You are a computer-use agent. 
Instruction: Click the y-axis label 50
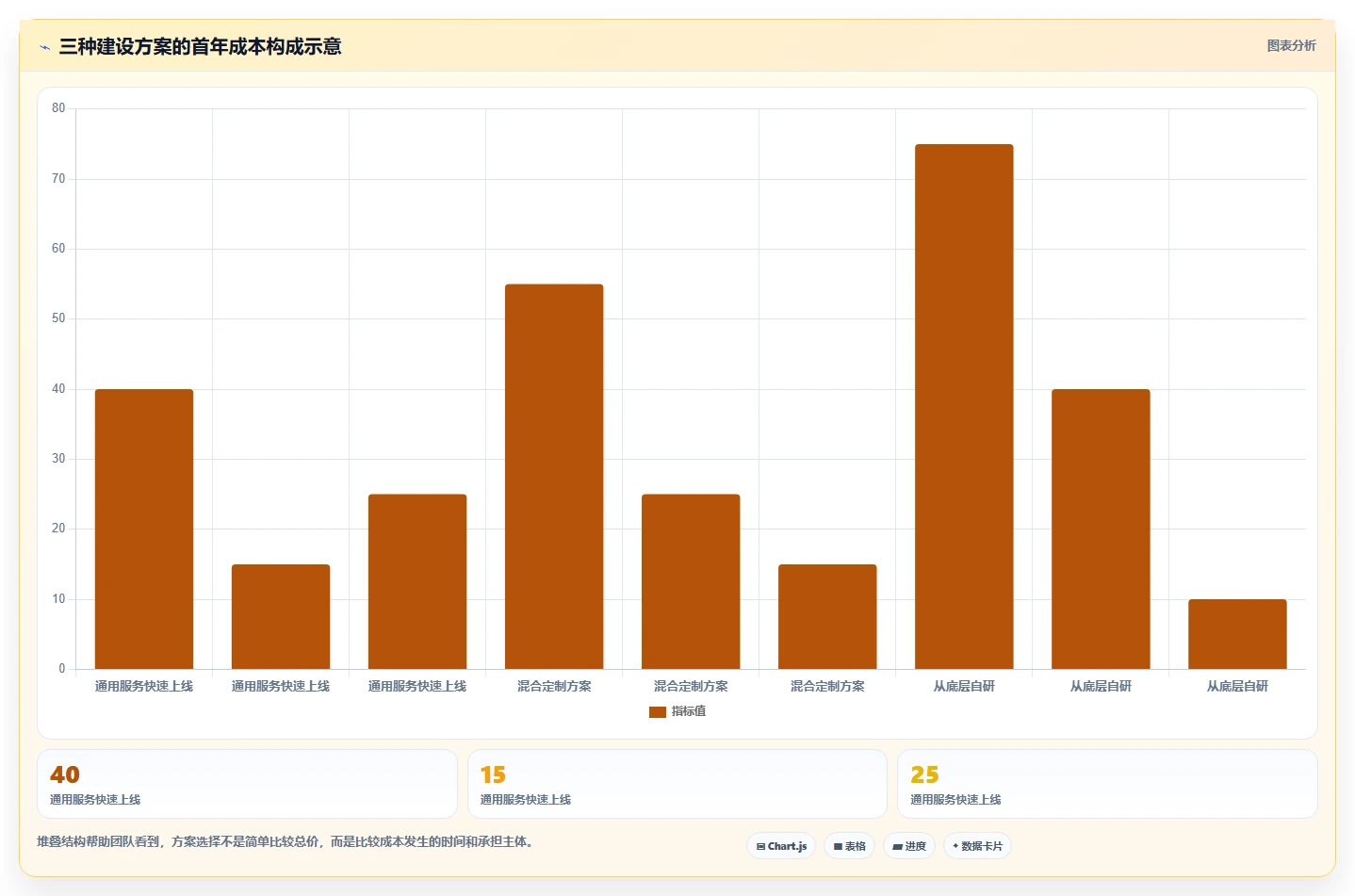pos(58,318)
